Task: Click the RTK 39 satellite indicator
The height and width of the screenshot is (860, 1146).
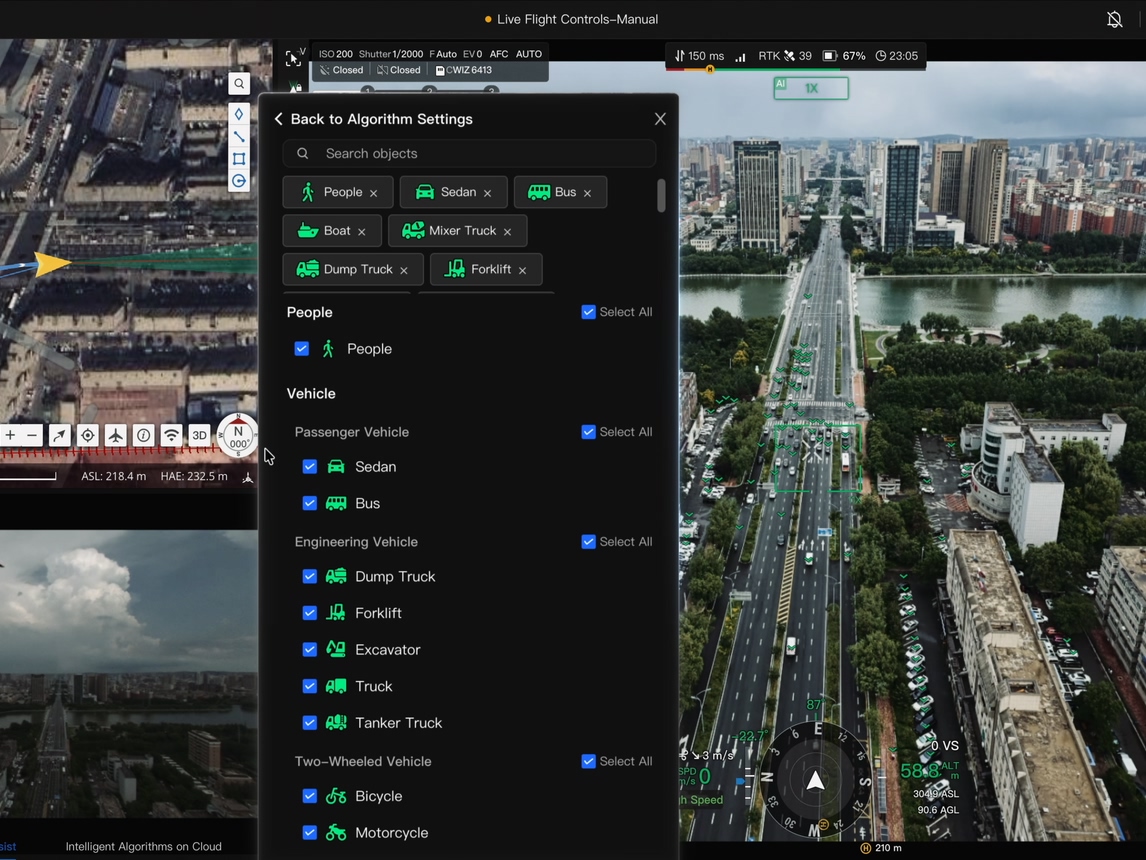Action: [784, 56]
